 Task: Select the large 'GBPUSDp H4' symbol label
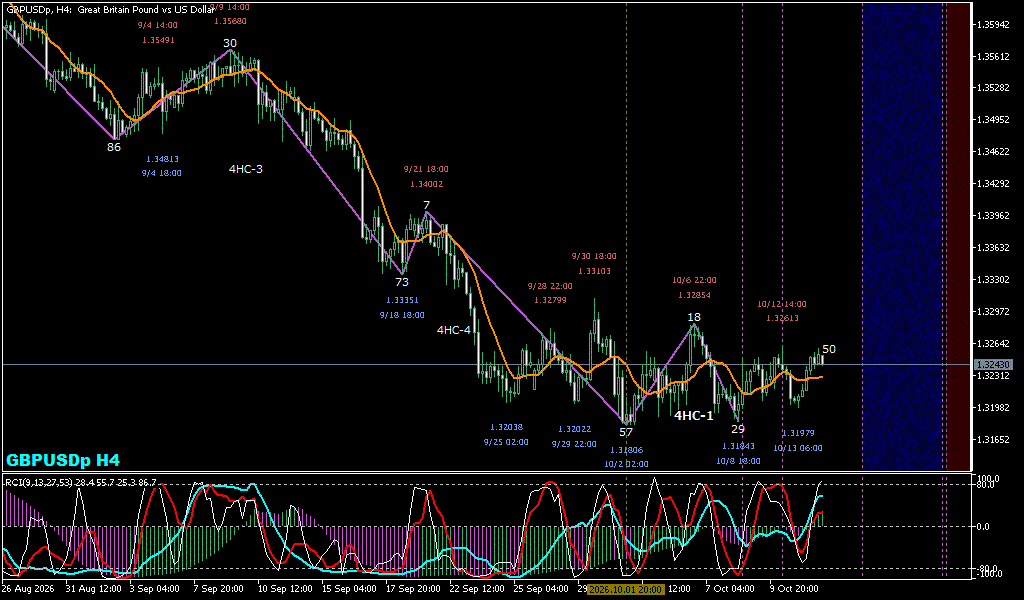point(63,460)
